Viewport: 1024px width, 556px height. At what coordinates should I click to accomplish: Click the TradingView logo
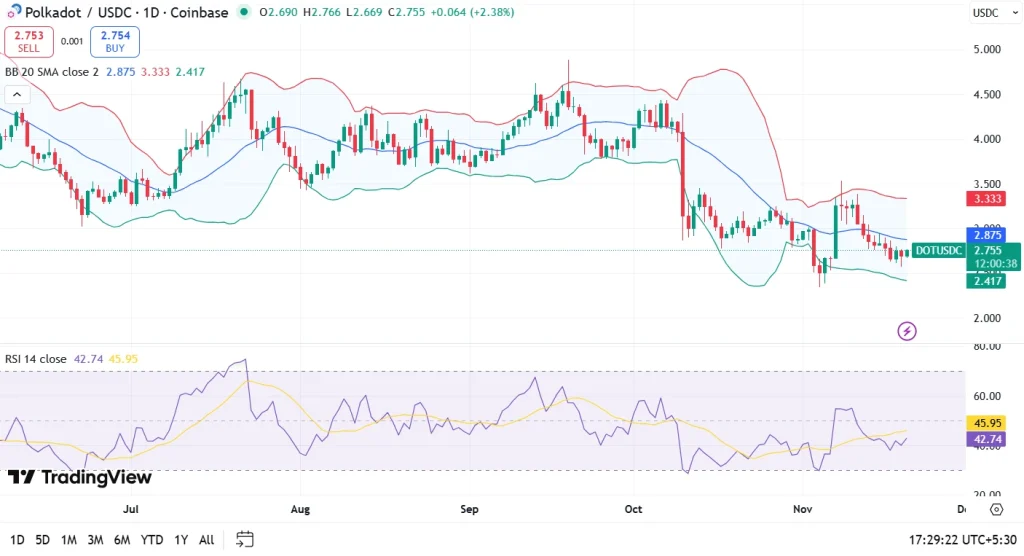pos(80,477)
